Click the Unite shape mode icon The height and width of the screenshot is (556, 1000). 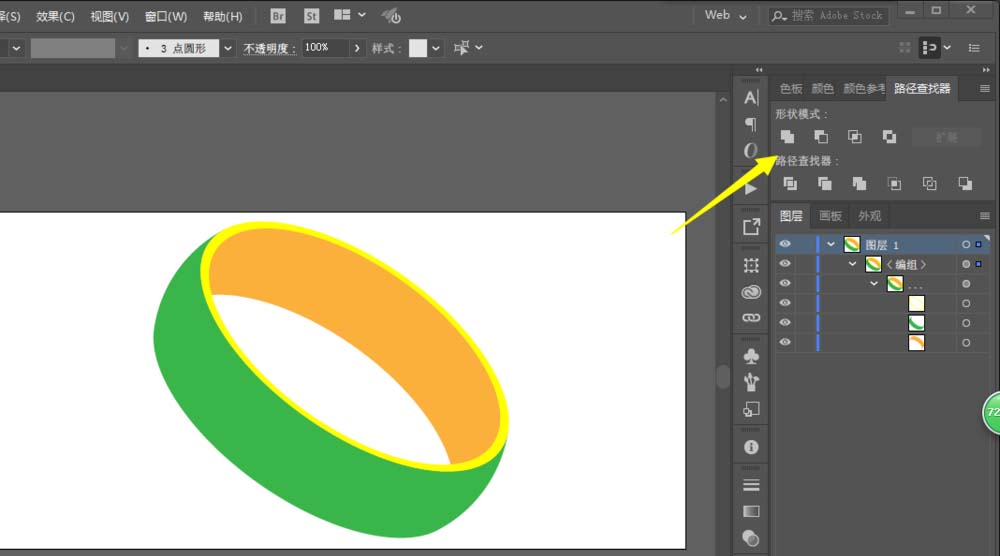point(788,136)
